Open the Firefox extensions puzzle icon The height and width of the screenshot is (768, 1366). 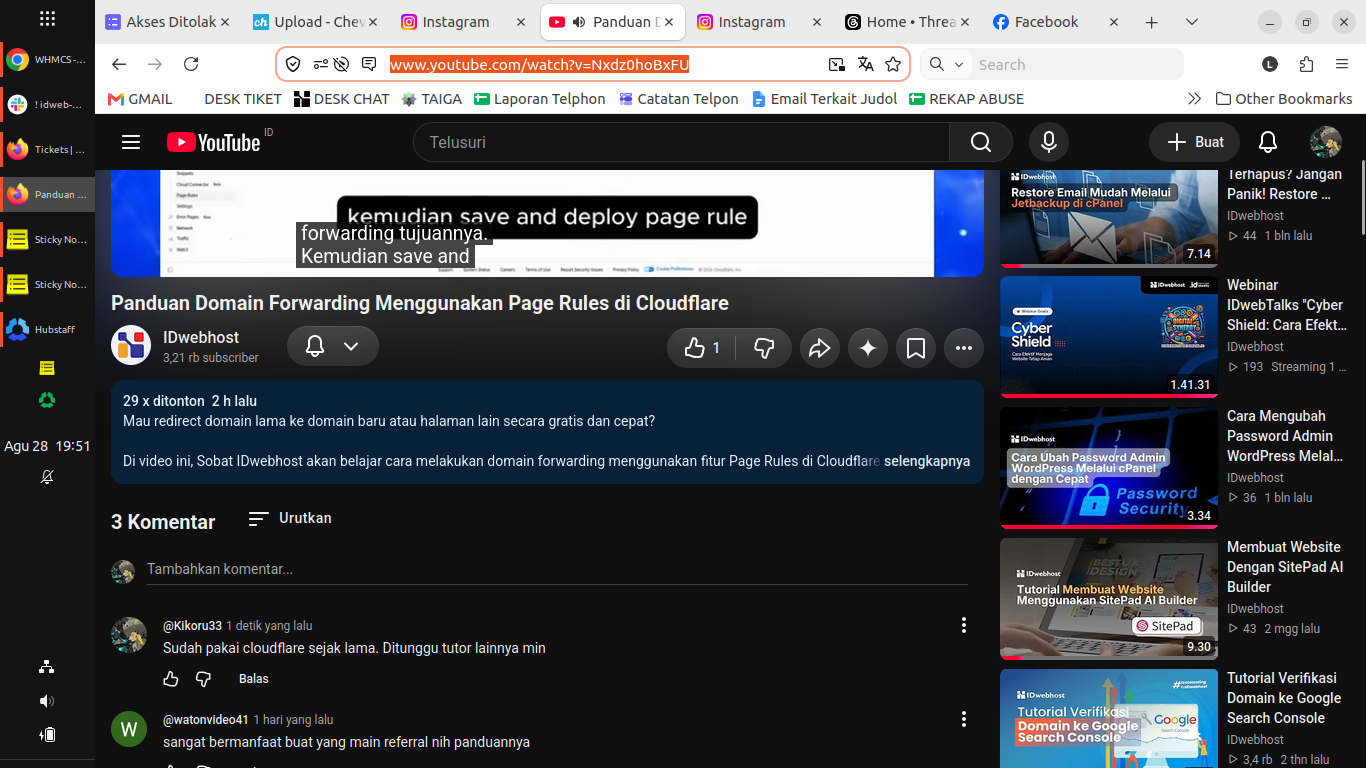(1306, 64)
